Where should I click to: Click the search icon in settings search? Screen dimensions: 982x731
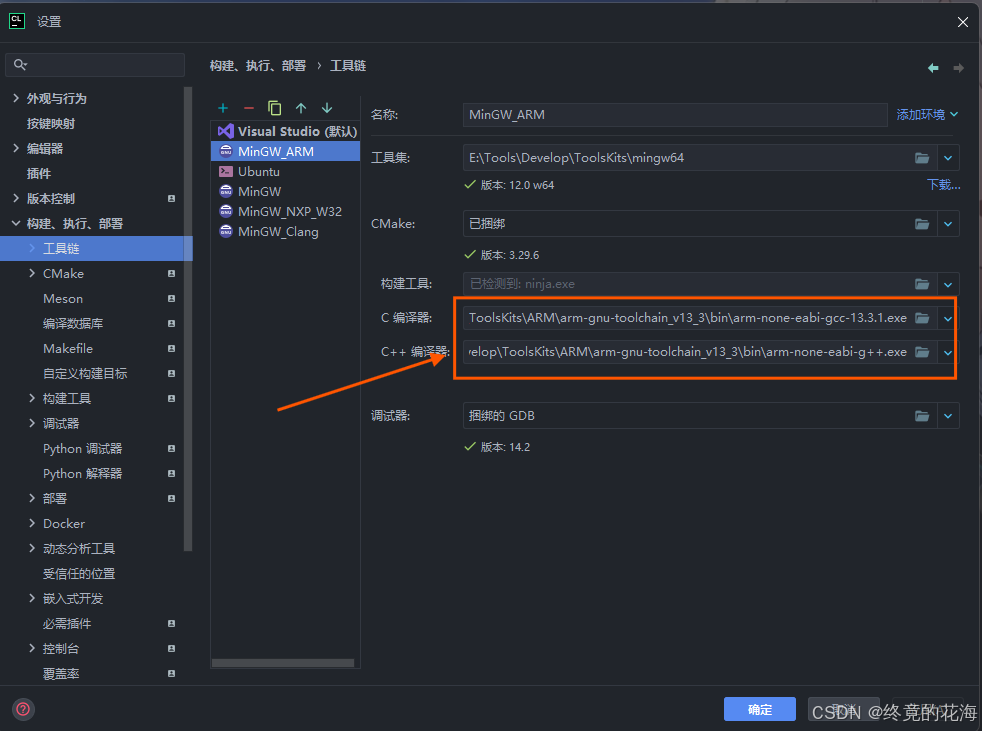pyautogui.click(x=20, y=65)
